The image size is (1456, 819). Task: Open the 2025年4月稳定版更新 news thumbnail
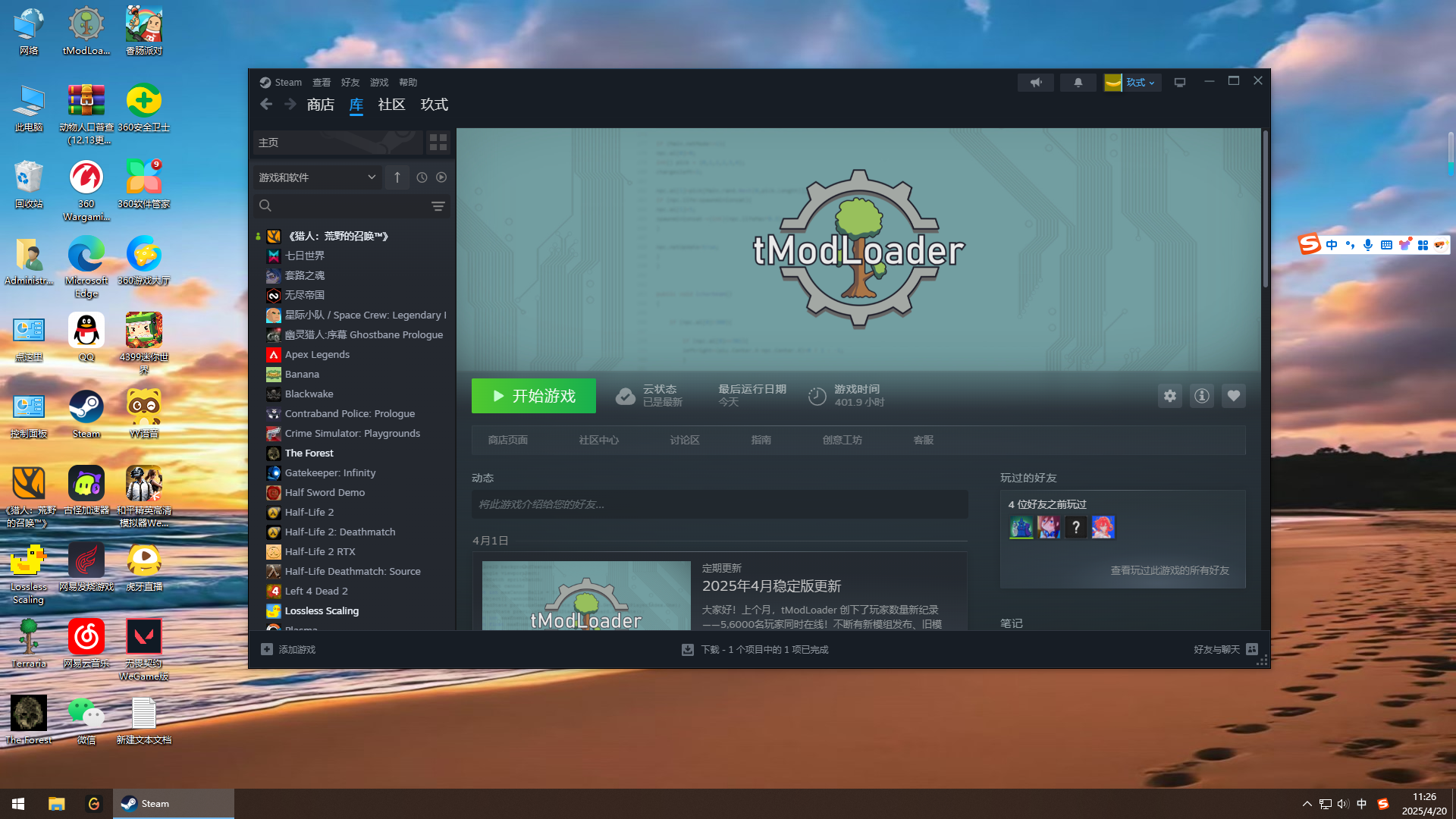[586, 595]
